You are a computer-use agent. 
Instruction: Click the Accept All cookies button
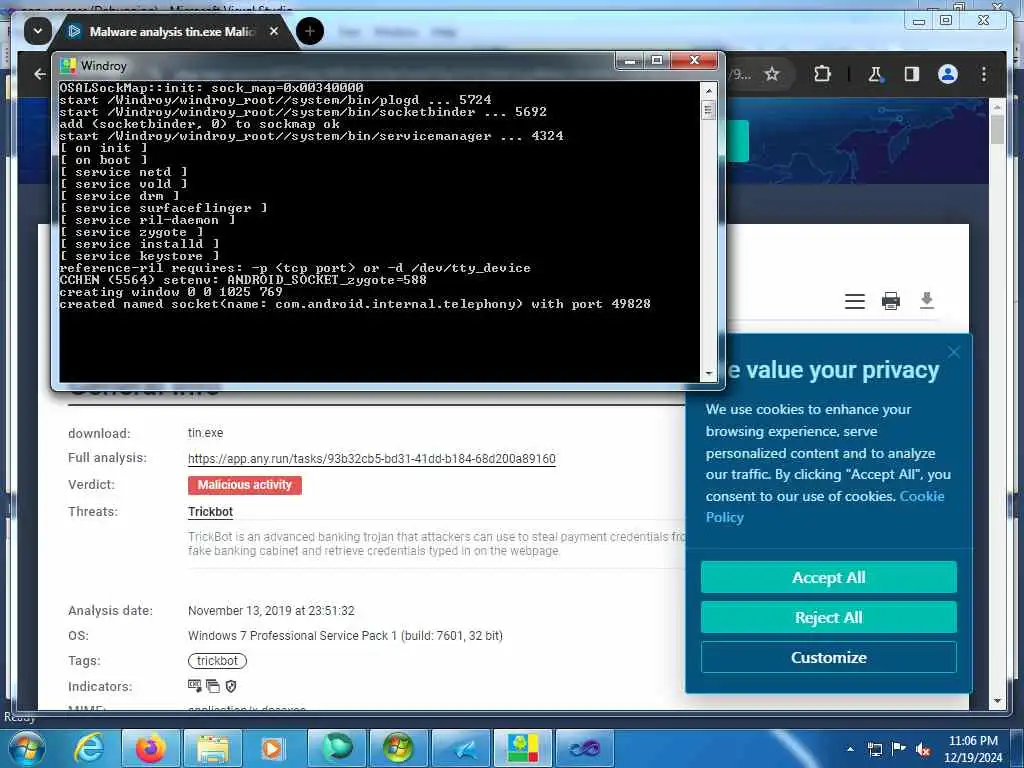point(829,577)
